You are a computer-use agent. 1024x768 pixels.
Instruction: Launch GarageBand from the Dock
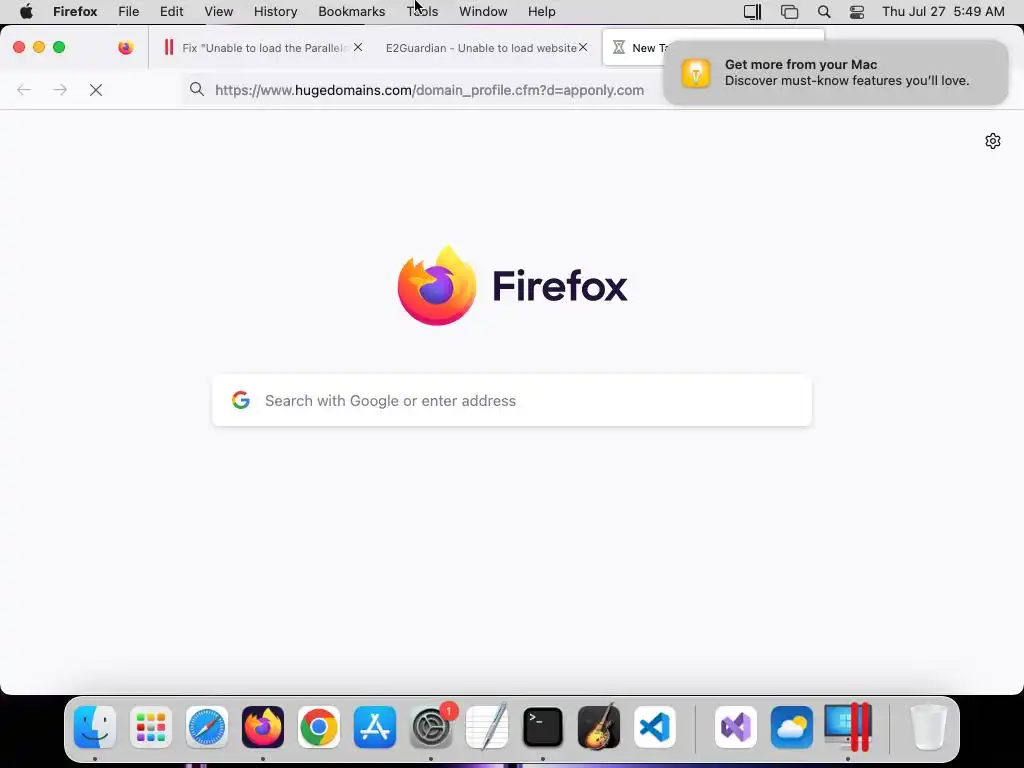pos(599,727)
